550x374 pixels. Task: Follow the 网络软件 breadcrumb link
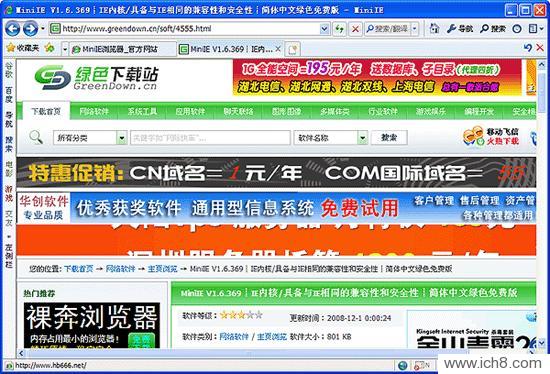click(120, 269)
